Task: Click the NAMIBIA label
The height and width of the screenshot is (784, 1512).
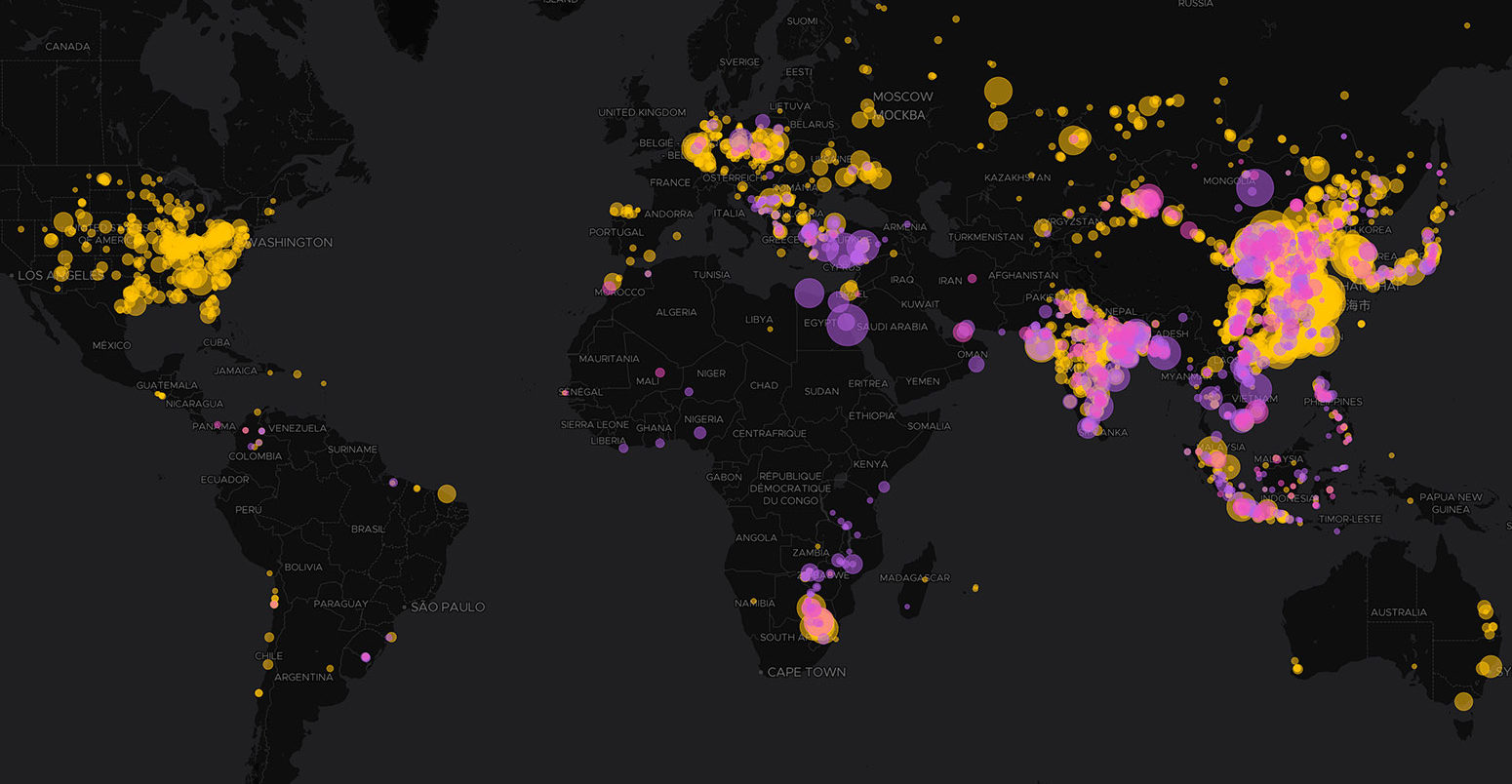Action: 756,604
